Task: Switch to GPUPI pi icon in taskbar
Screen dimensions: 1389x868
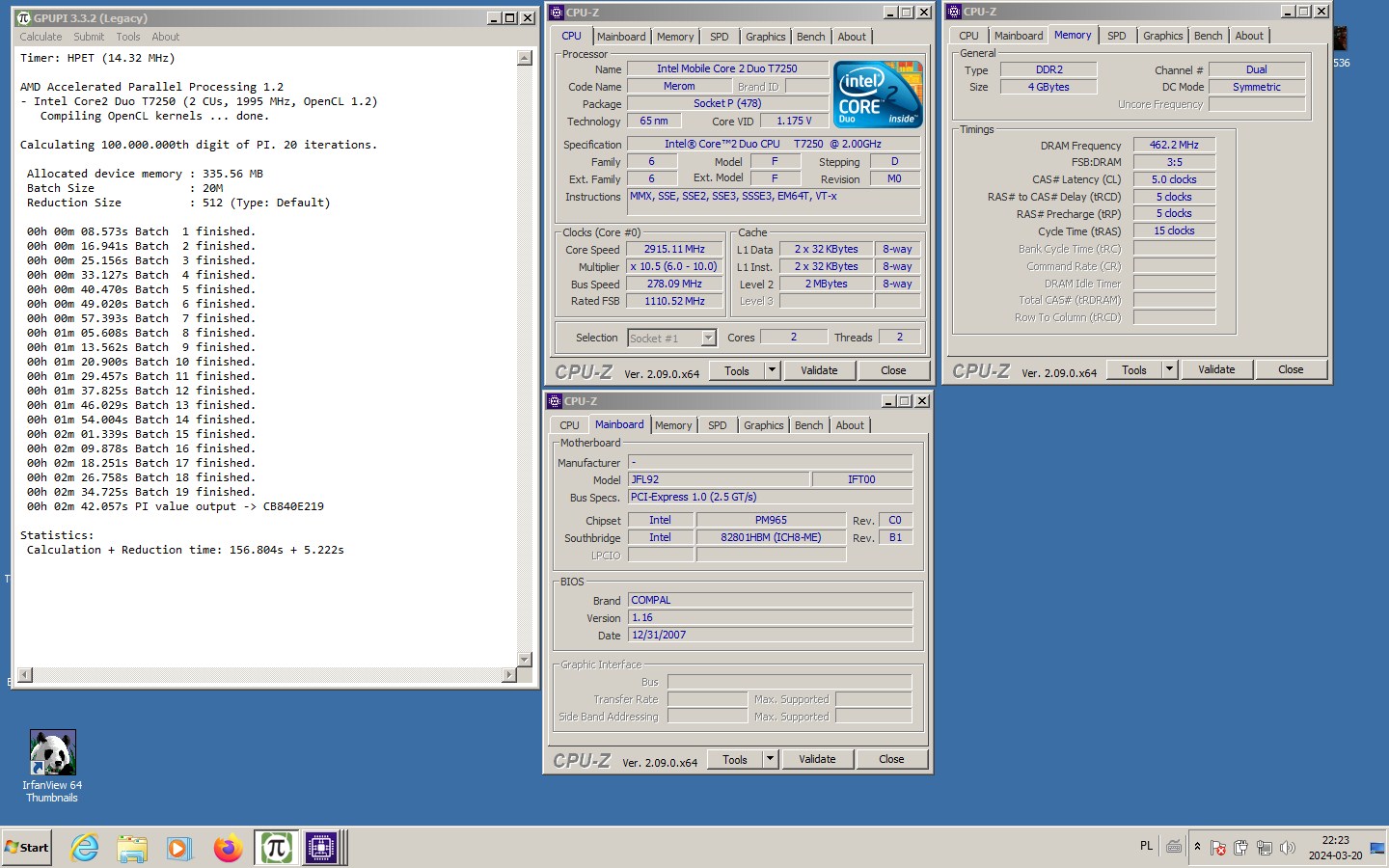Action: click(x=276, y=848)
